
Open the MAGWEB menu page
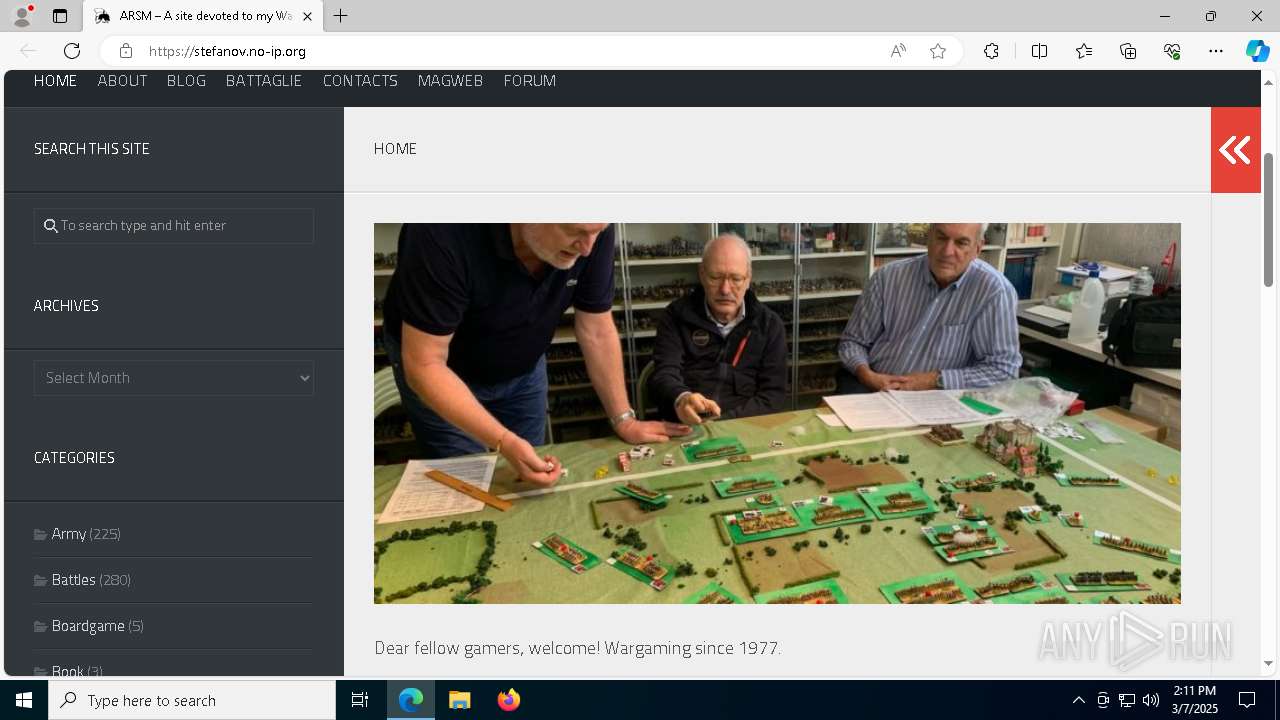[x=450, y=81]
